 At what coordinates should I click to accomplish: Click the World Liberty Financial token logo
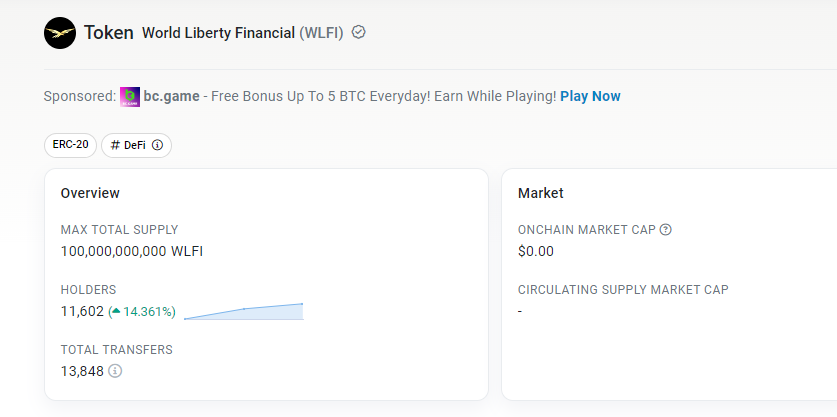[60, 33]
